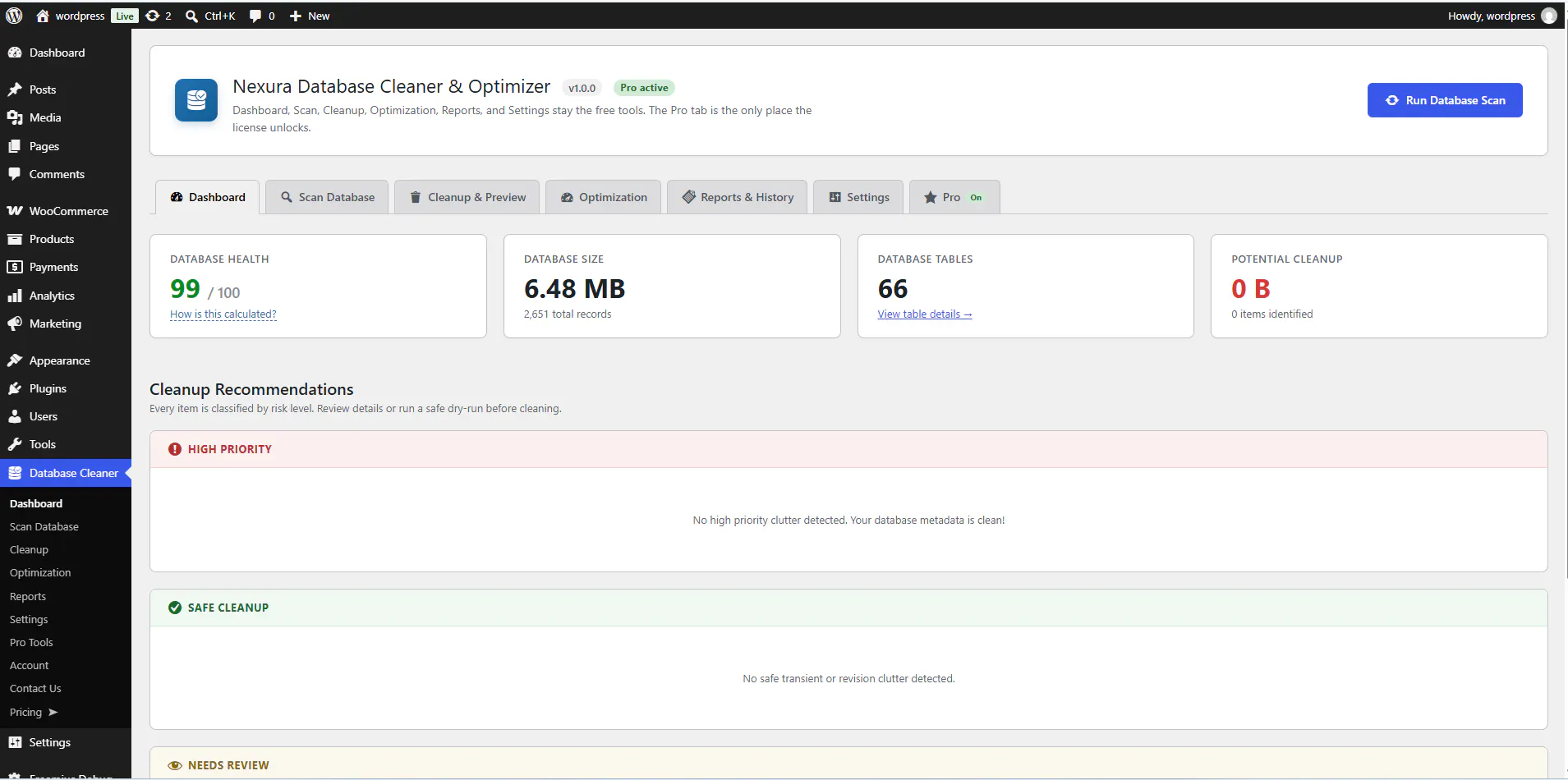Screen dimensions: 1568x780
Task: Click the HIGH PRIORITY section header
Action: click(x=848, y=449)
